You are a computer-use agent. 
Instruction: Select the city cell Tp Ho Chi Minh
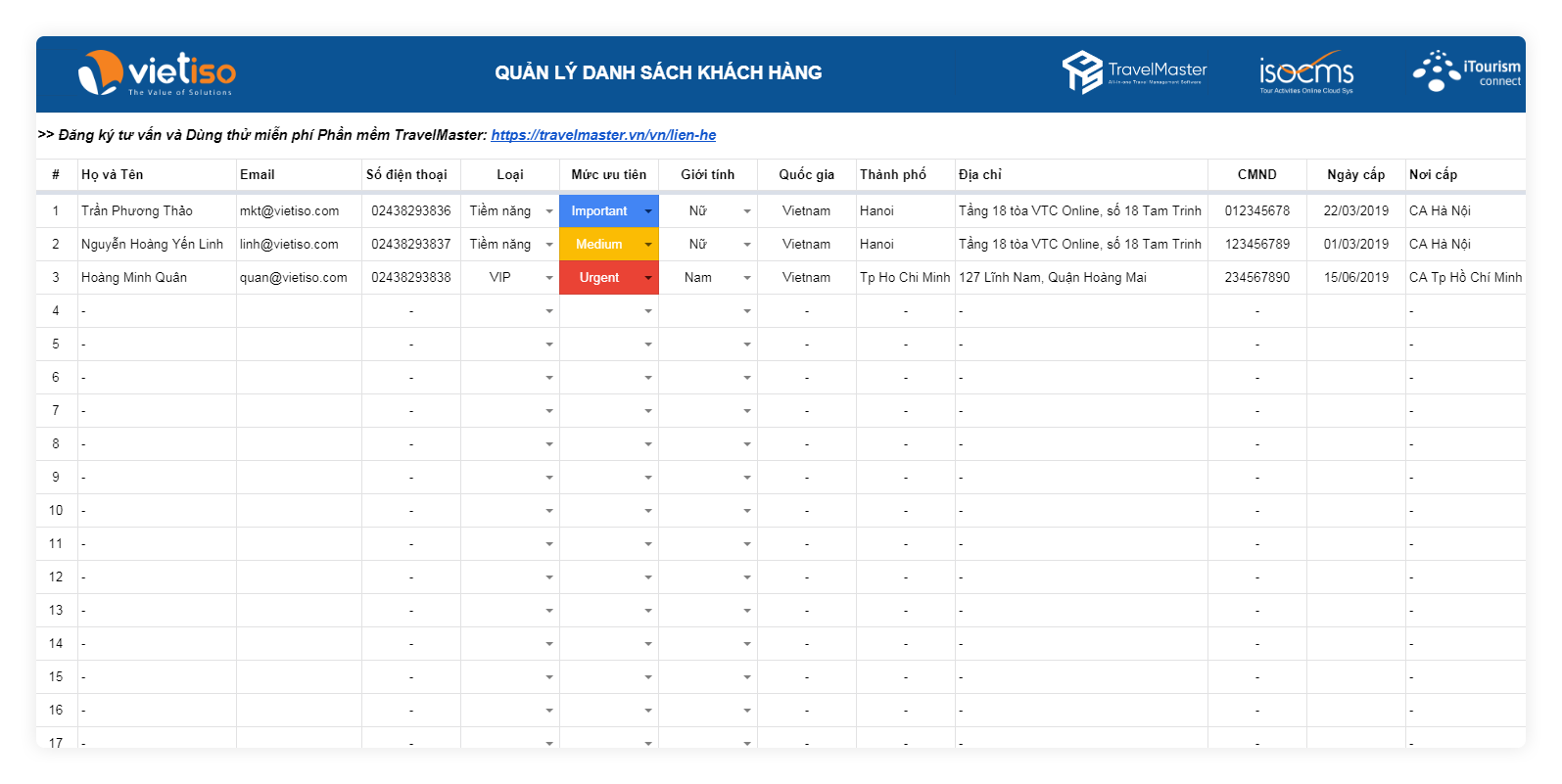906,278
